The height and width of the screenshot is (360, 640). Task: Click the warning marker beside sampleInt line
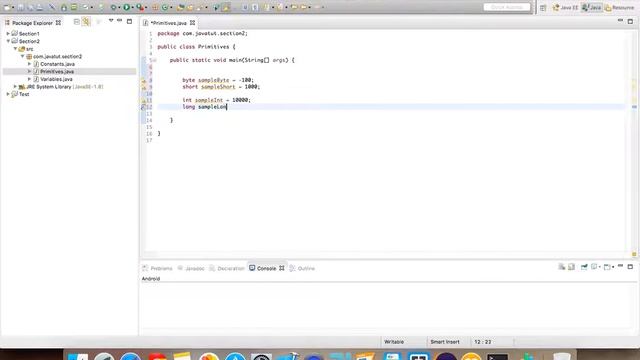[x=144, y=100]
